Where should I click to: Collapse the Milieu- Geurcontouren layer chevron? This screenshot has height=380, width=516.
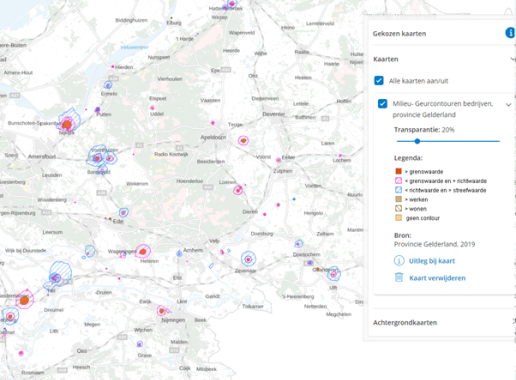(508, 105)
